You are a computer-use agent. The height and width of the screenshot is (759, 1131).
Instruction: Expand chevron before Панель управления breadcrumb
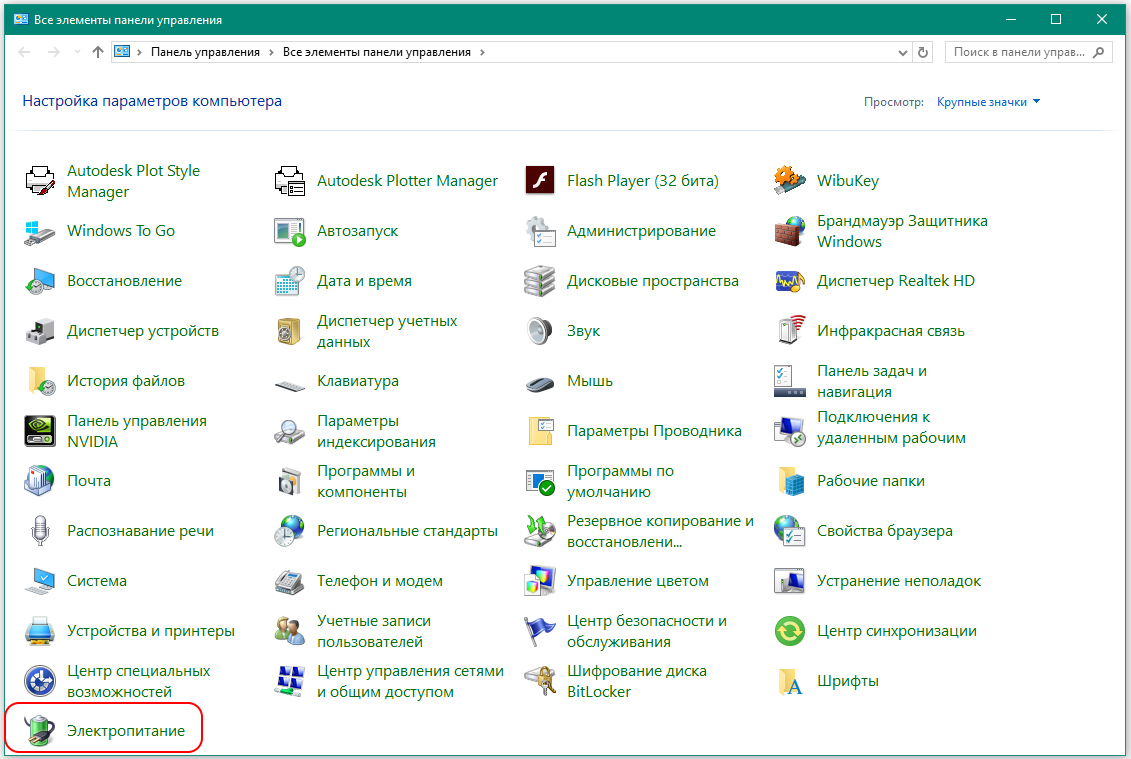[x=139, y=52]
